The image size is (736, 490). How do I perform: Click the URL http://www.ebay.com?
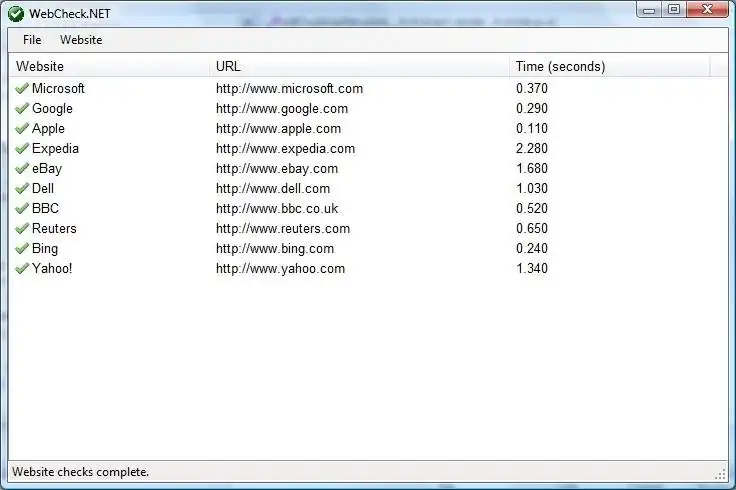[x=277, y=168]
